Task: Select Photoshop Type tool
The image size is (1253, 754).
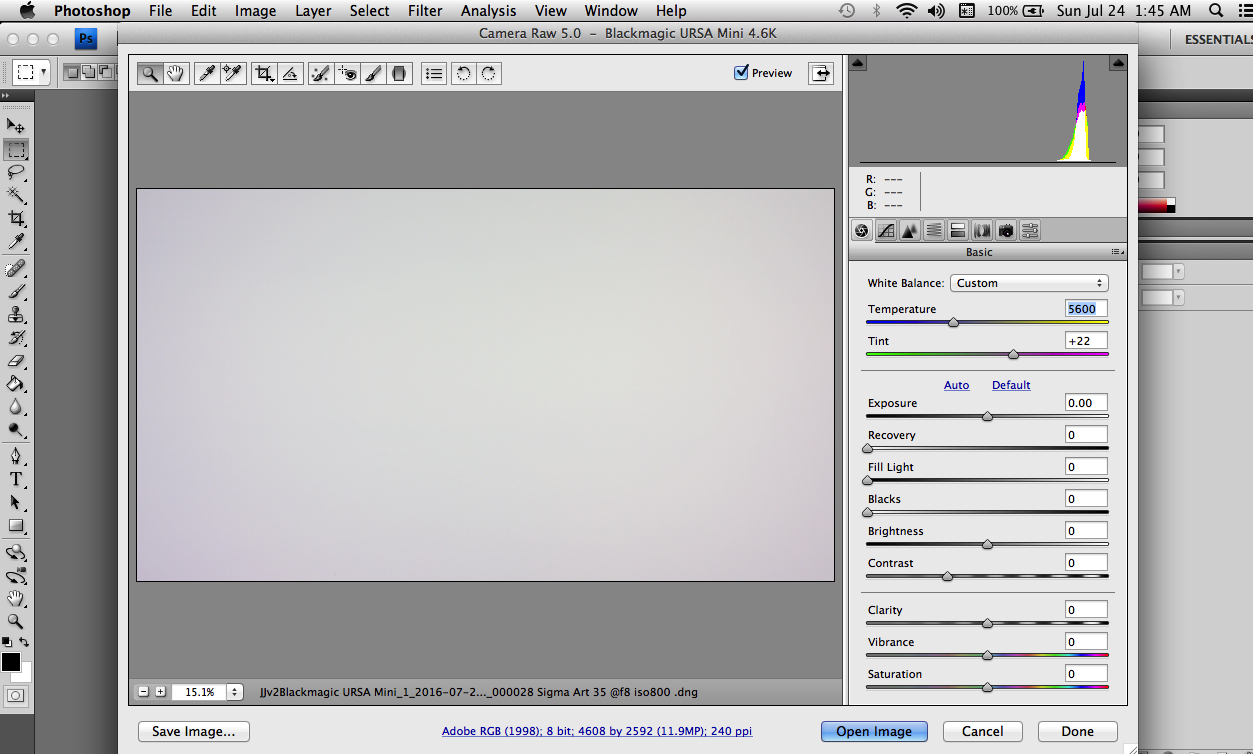Action: (16, 479)
